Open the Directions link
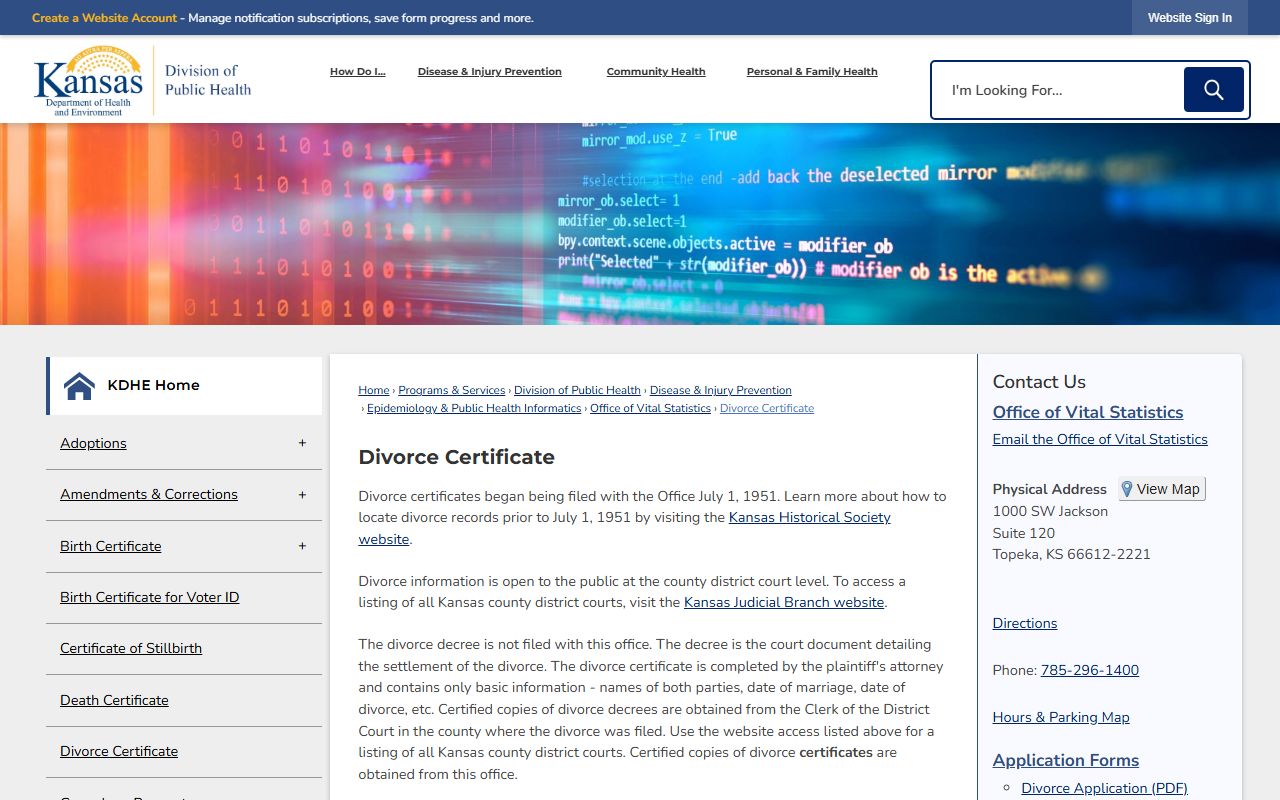 coord(1025,623)
